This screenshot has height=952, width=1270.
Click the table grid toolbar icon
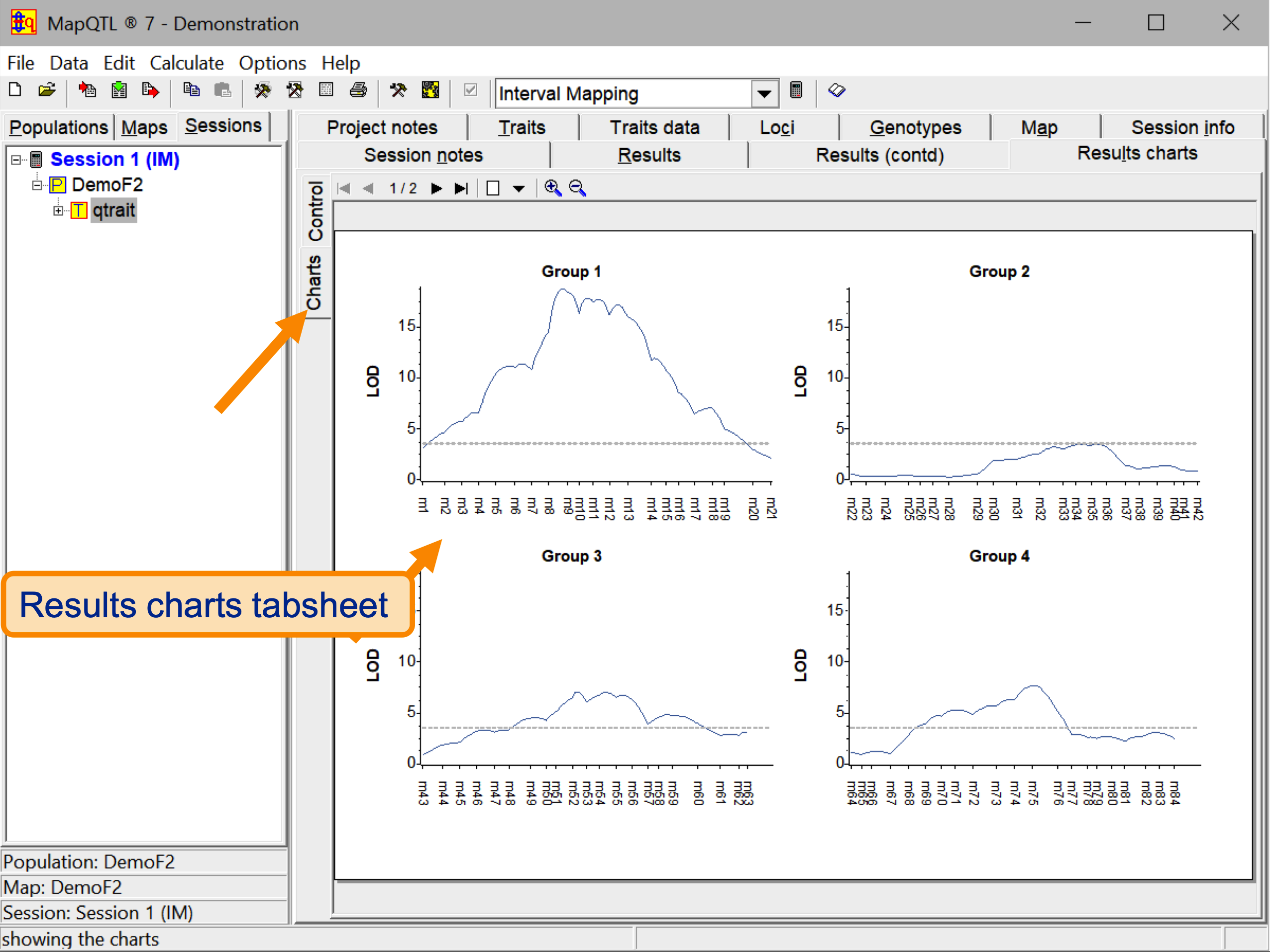tap(326, 91)
